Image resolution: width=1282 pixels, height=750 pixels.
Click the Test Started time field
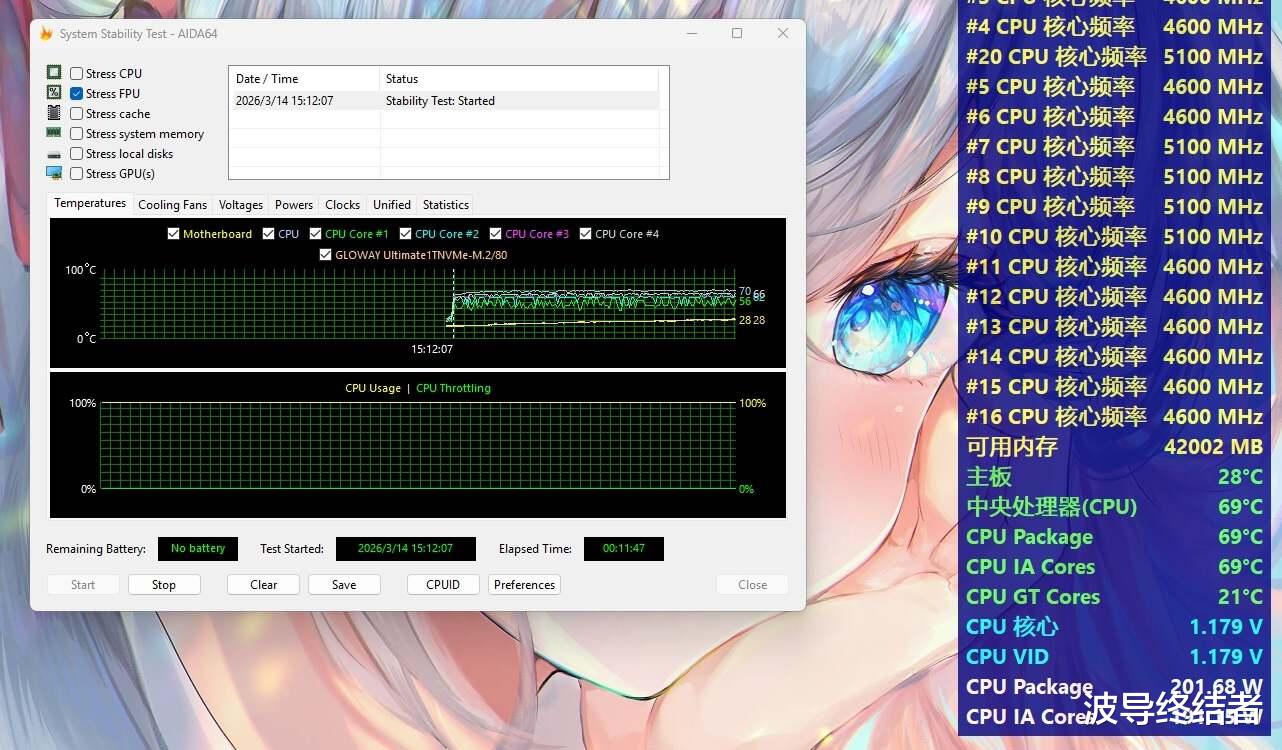pyautogui.click(x=405, y=549)
